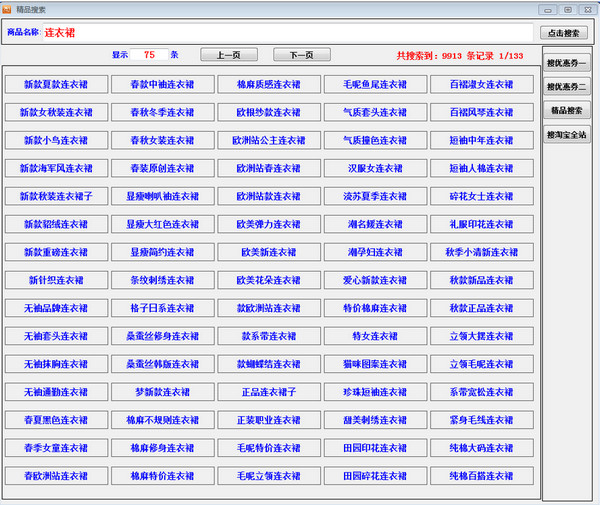Select keyword 新款夏款连衣裙
600x505 pixels.
tap(56, 84)
